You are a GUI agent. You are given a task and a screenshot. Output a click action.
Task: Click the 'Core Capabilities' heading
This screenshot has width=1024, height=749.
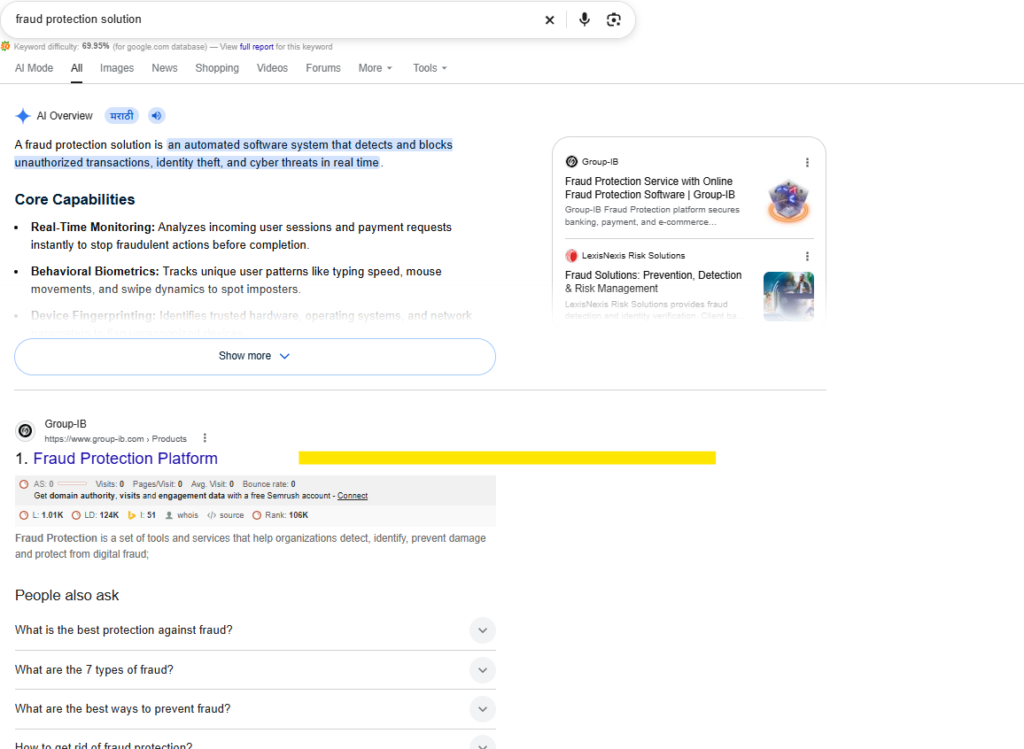[x=75, y=200]
